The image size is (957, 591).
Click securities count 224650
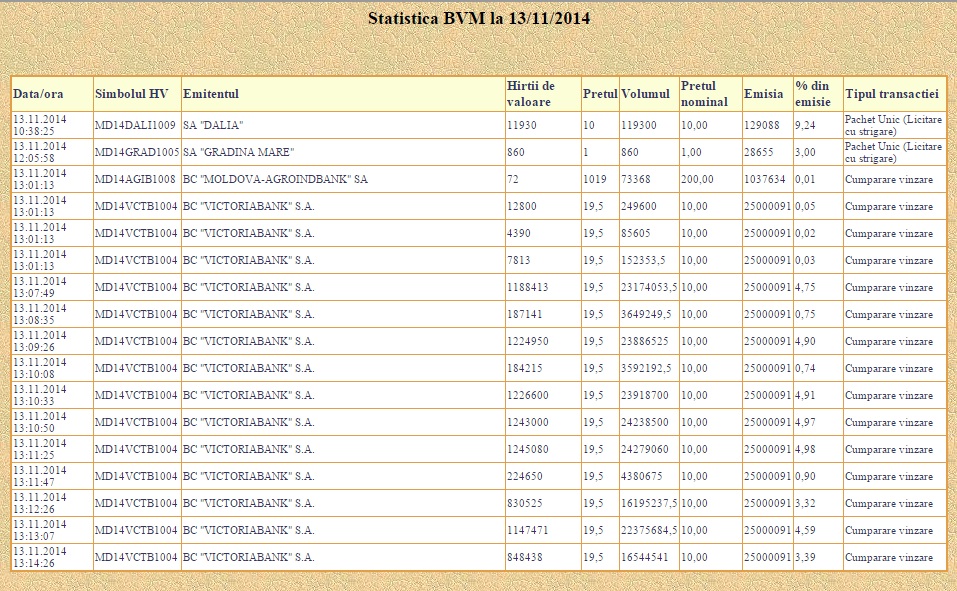click(524, 476)
